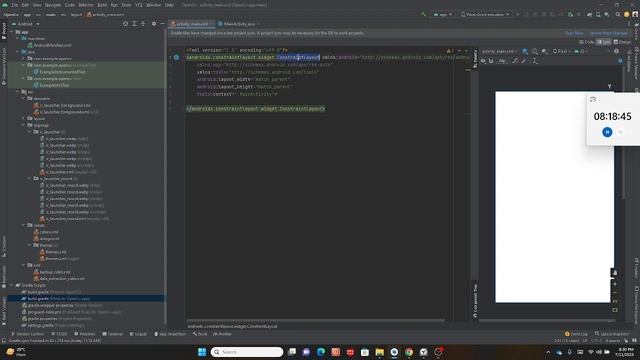Collapse the manifests folder

click(18, 38)
